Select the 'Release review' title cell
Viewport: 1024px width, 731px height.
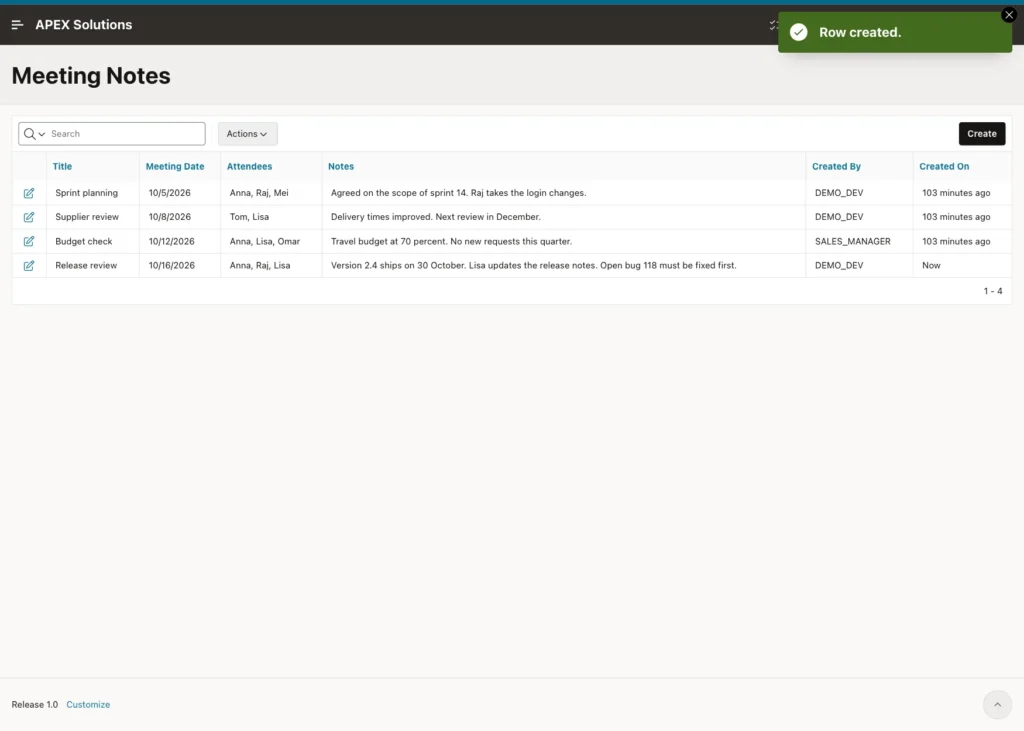86,265
